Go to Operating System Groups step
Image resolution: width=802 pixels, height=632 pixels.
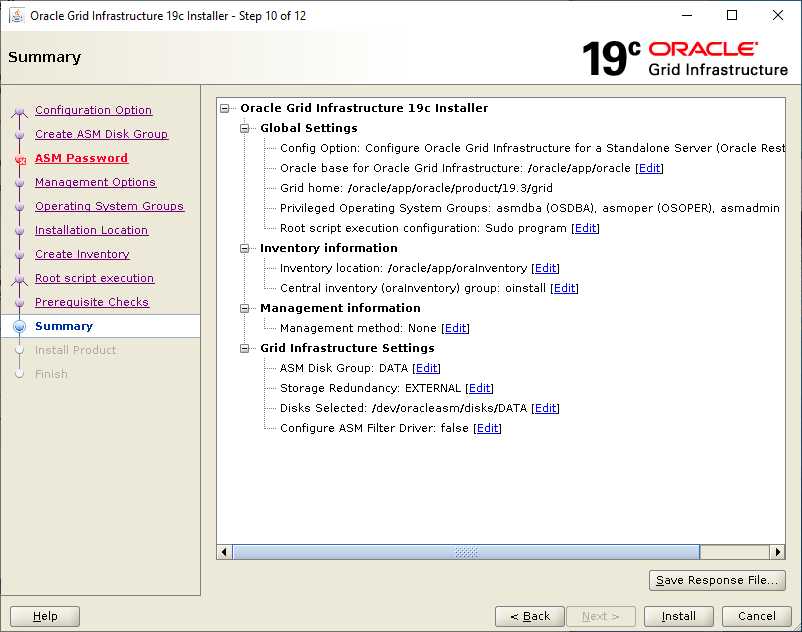pos(109,206)
